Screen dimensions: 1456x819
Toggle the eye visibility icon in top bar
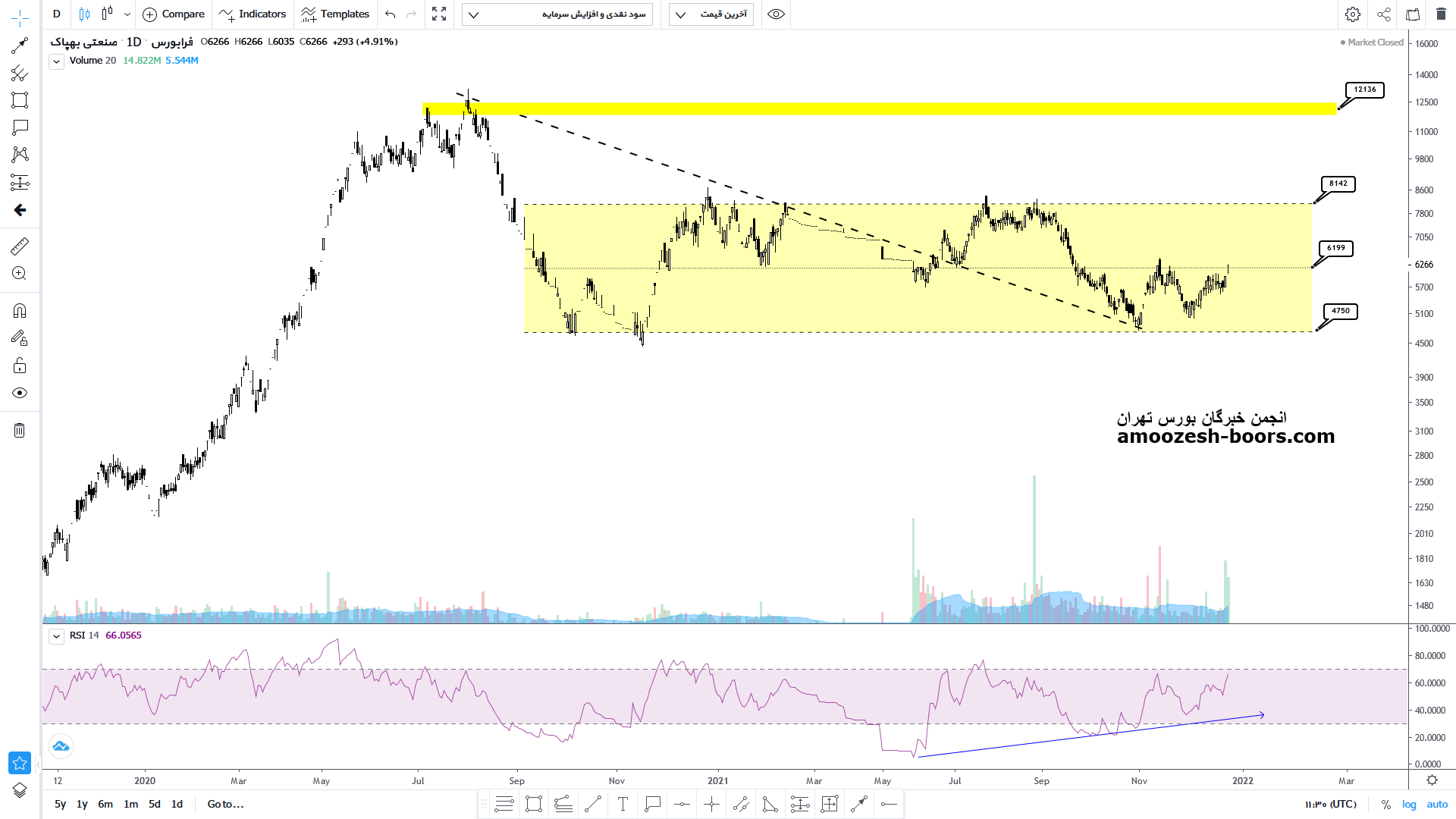point(776,14)
